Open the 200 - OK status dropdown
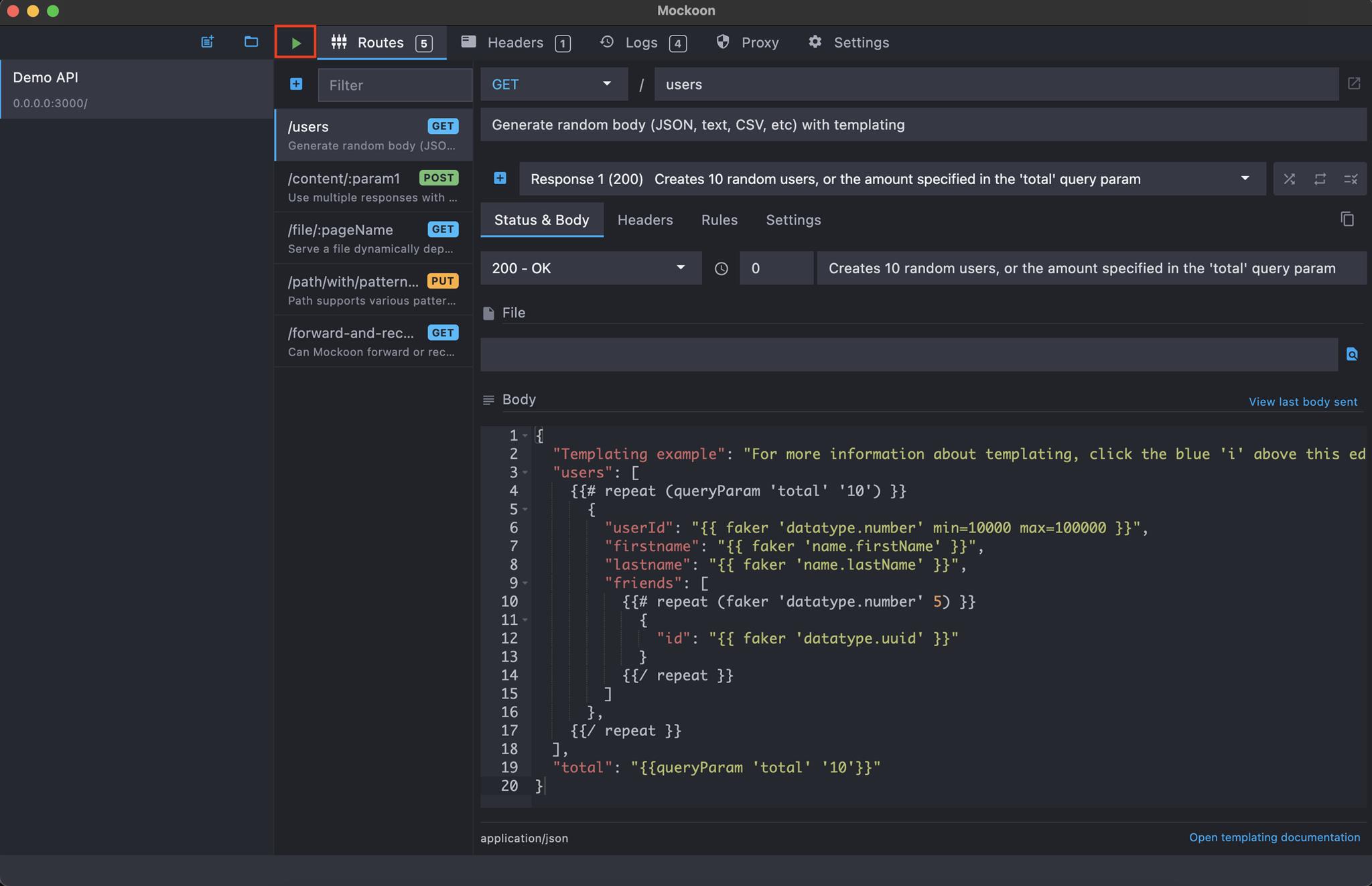 [591, 268]
